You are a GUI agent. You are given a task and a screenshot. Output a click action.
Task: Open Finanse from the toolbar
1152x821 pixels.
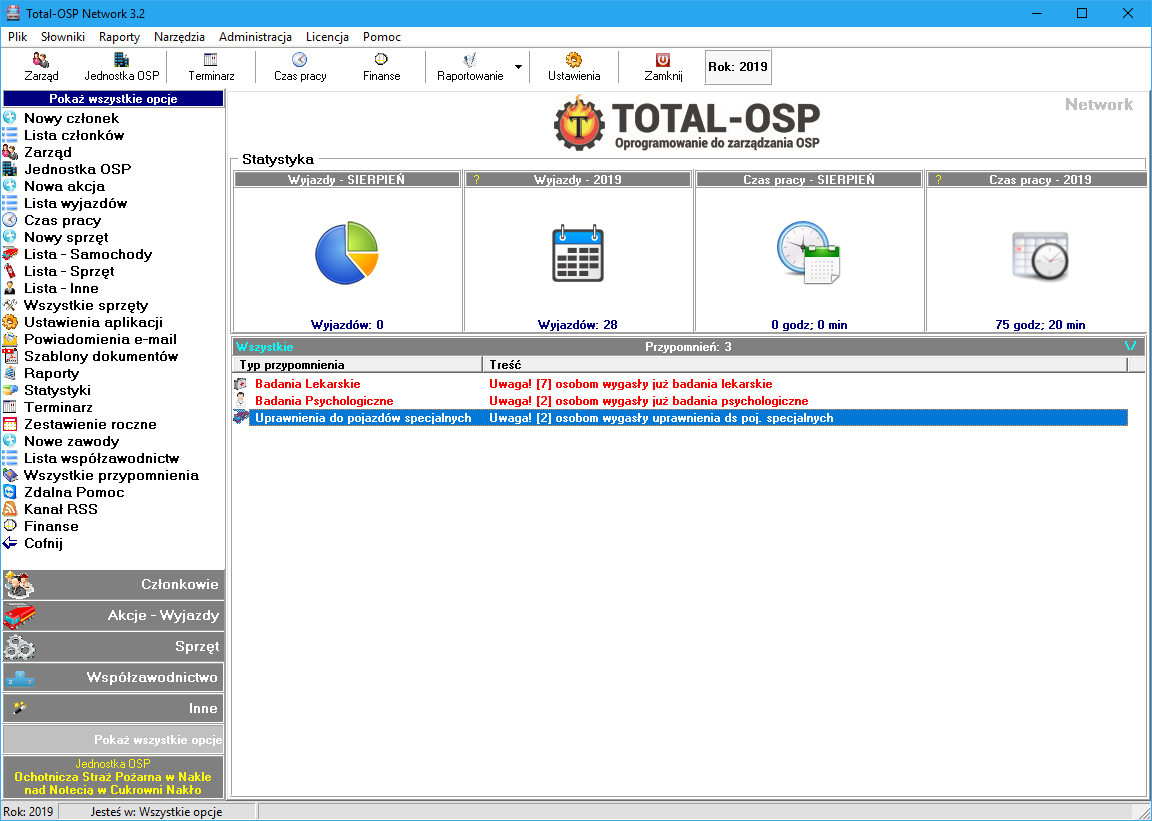(381, 67)
